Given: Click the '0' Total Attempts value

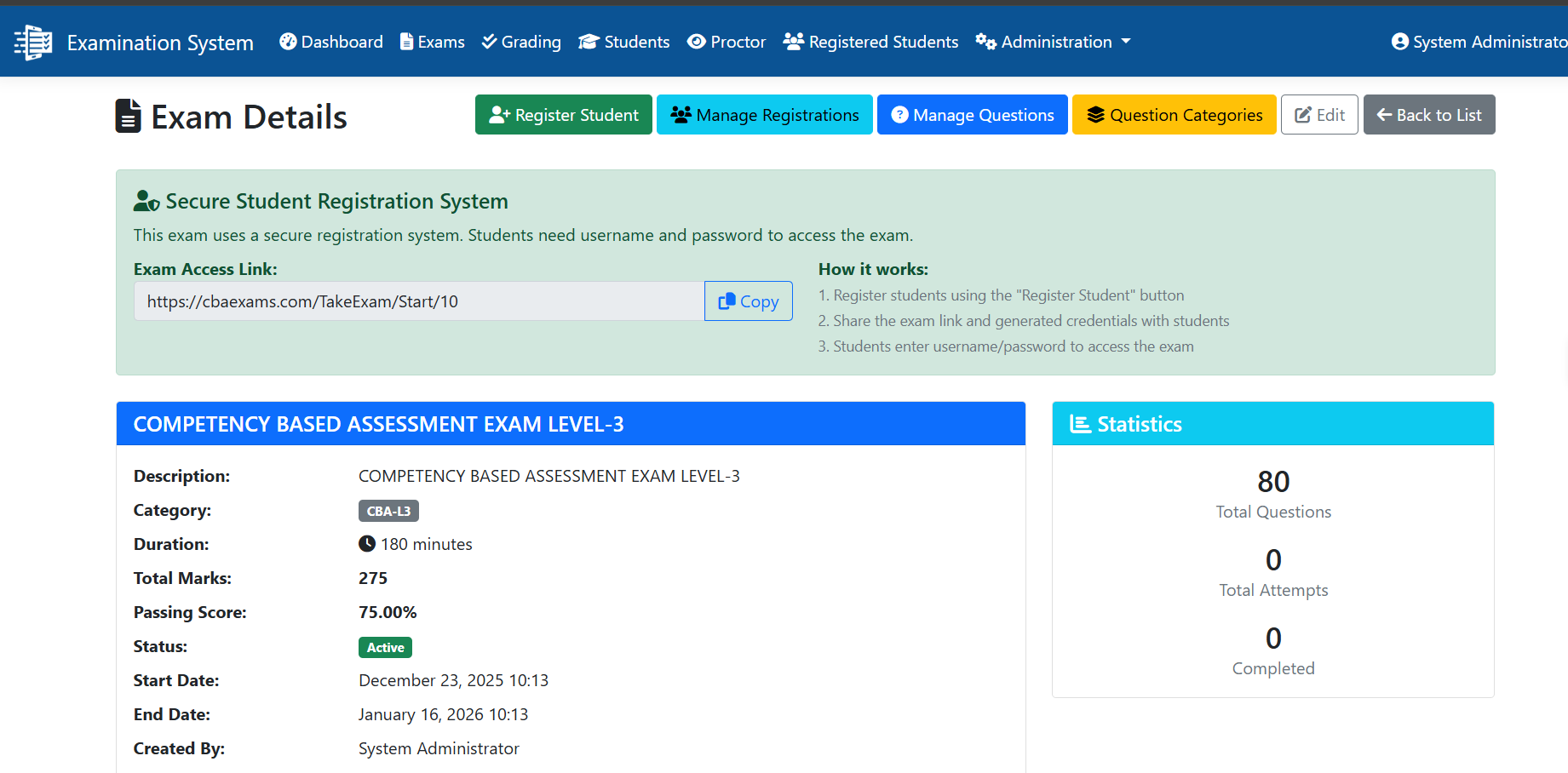Looking at the screenshot, I should tap(1273, 560).
